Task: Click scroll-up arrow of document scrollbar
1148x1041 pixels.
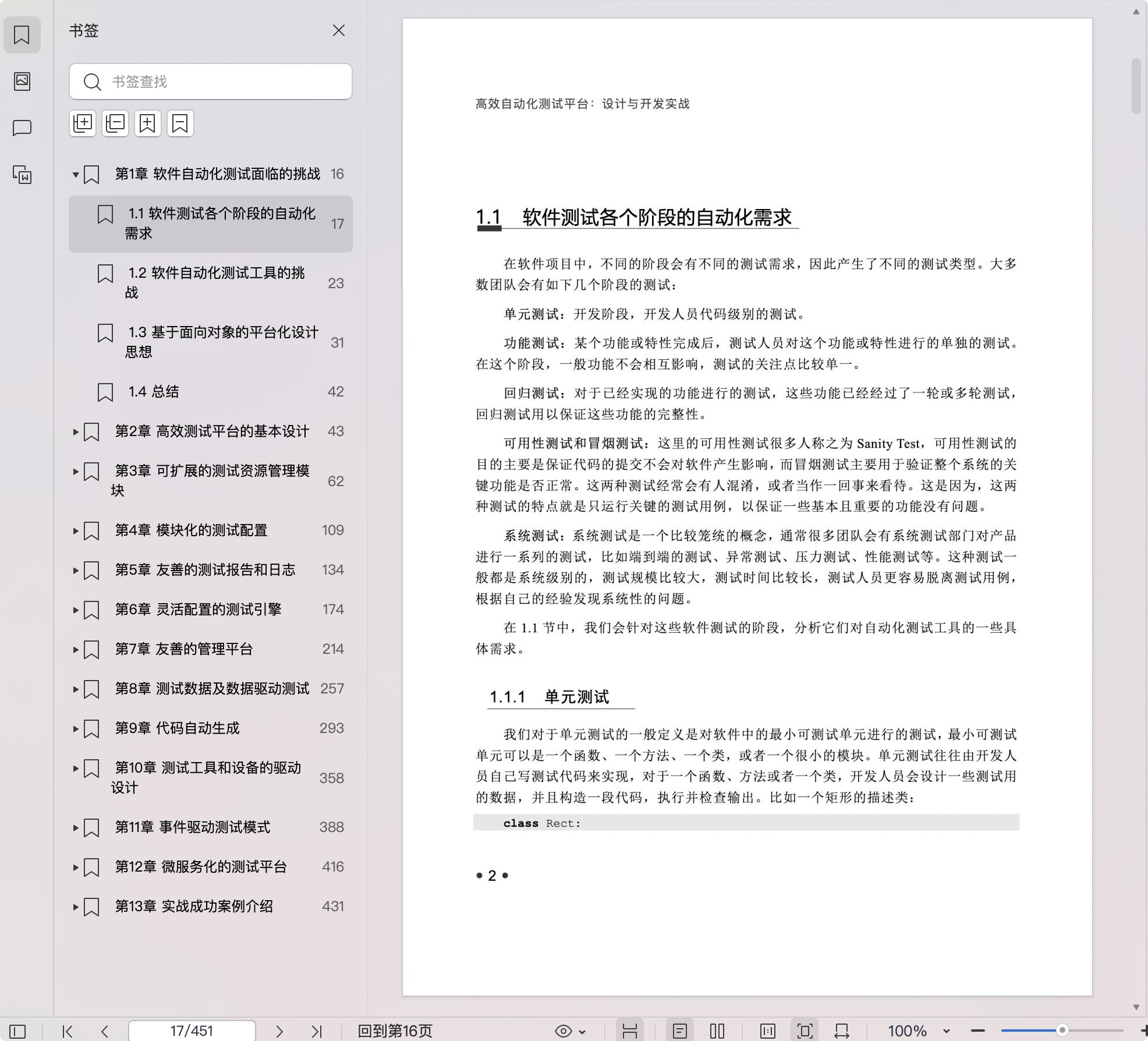Action: click(x=1136, y=12)
